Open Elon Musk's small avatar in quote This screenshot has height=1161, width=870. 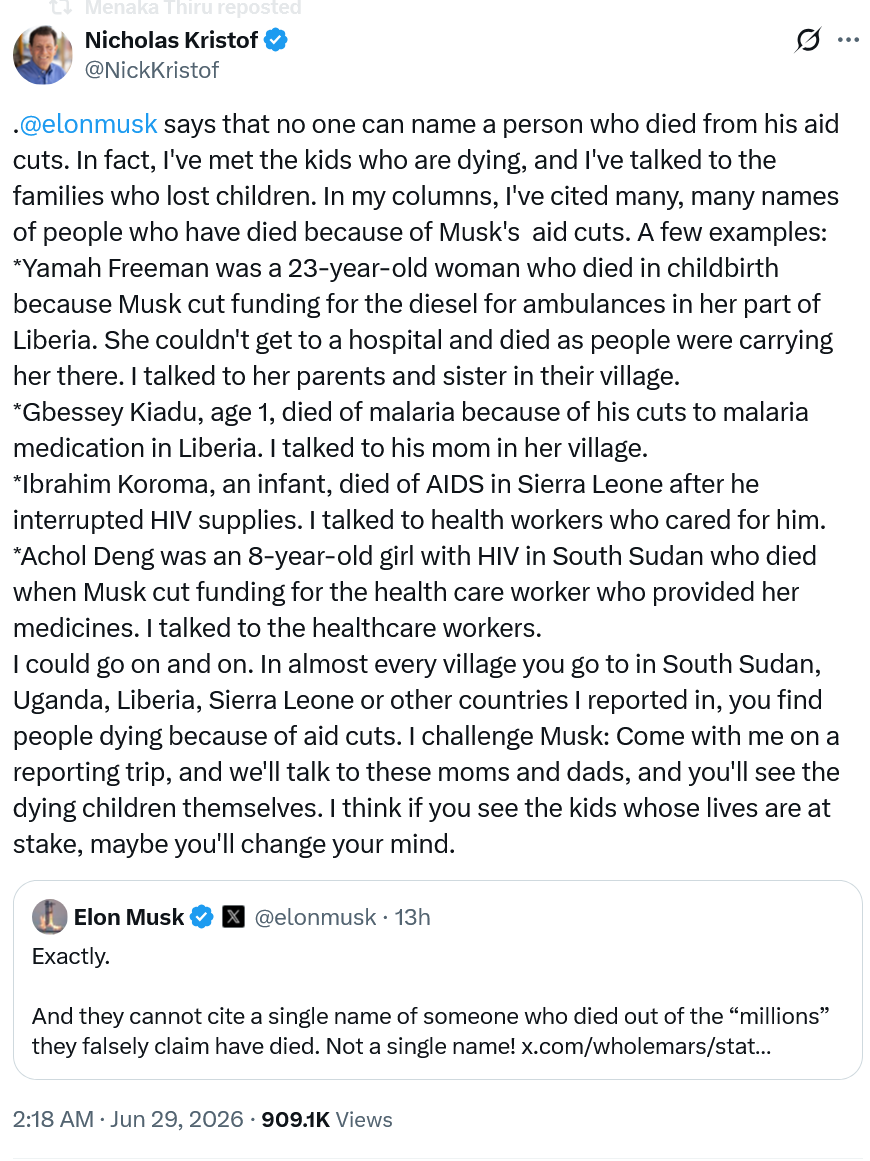click(50, 917)
